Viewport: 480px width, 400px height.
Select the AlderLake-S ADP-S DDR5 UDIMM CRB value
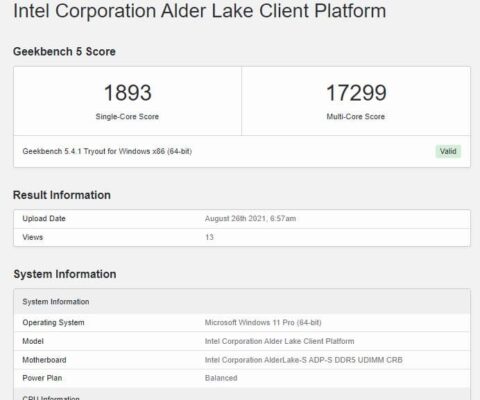[x=304, y=360]
